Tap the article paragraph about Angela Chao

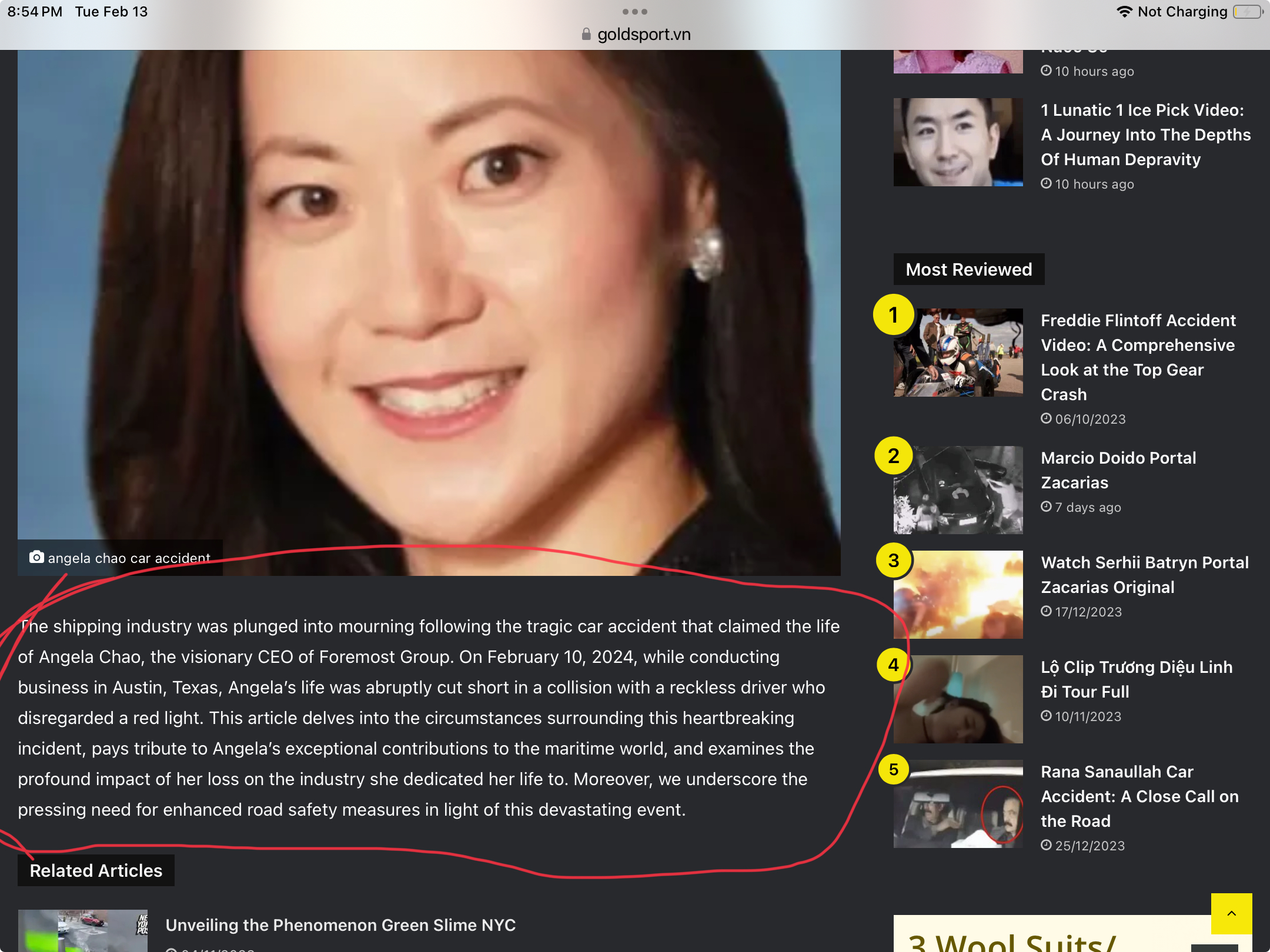429,718
